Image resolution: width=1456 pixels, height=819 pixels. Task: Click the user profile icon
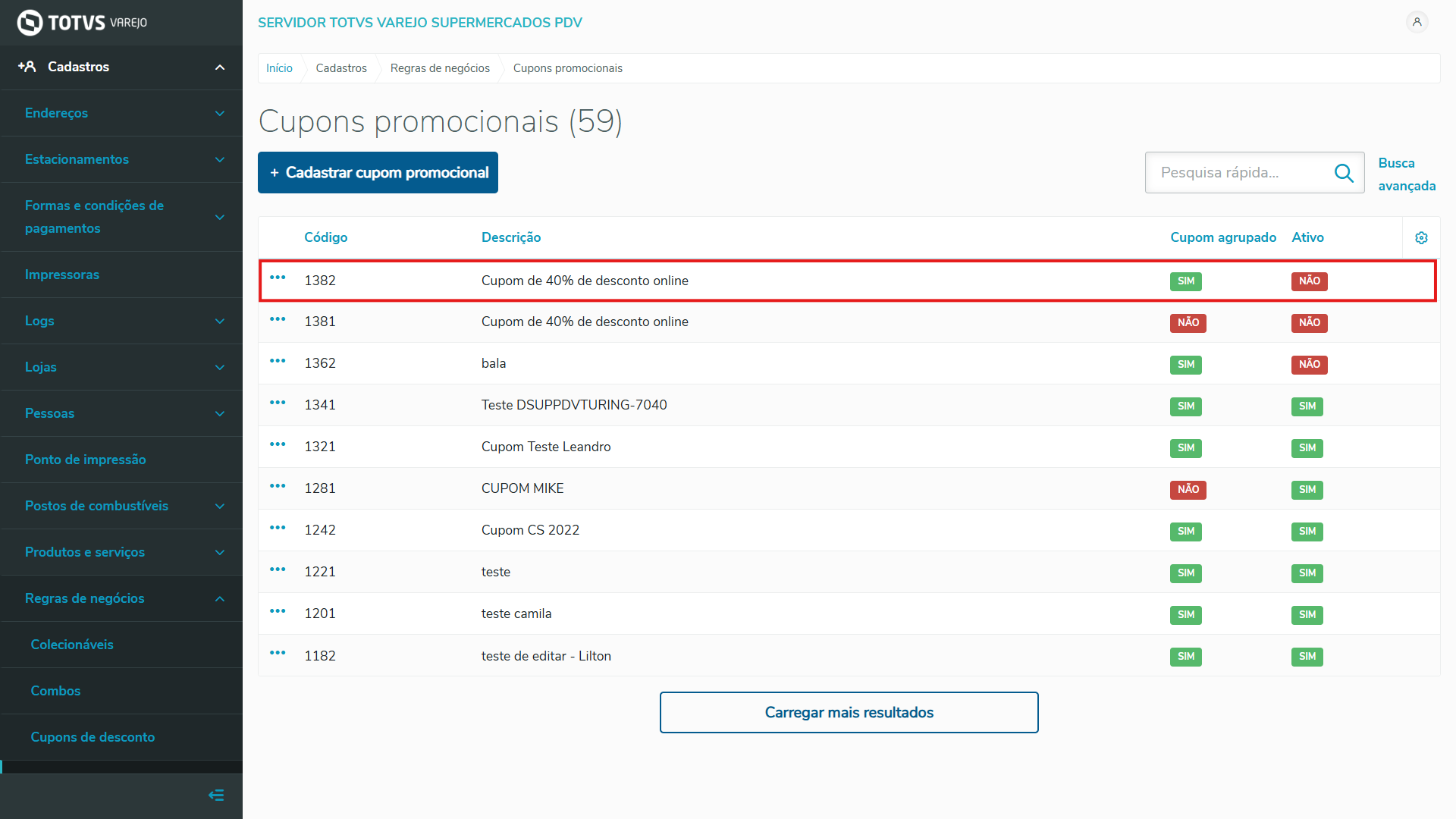[x=1417, y=22]
